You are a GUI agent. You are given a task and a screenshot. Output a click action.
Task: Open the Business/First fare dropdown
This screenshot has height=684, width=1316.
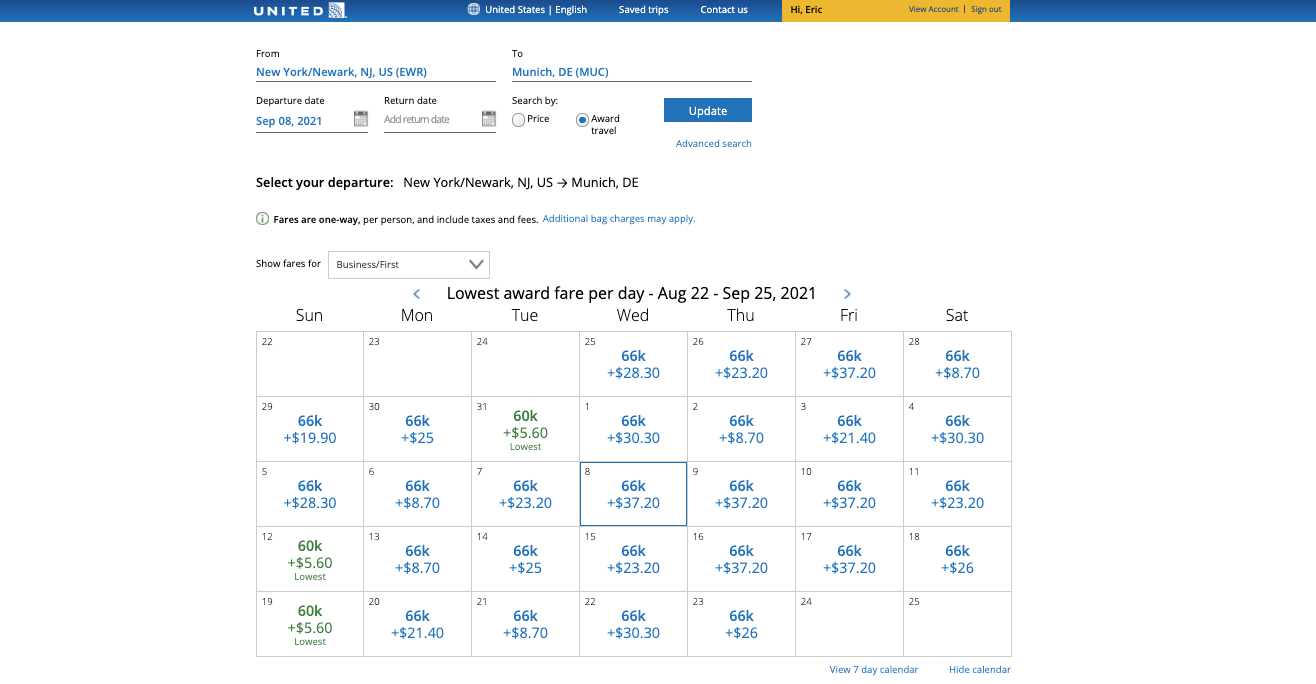point(409,265)
